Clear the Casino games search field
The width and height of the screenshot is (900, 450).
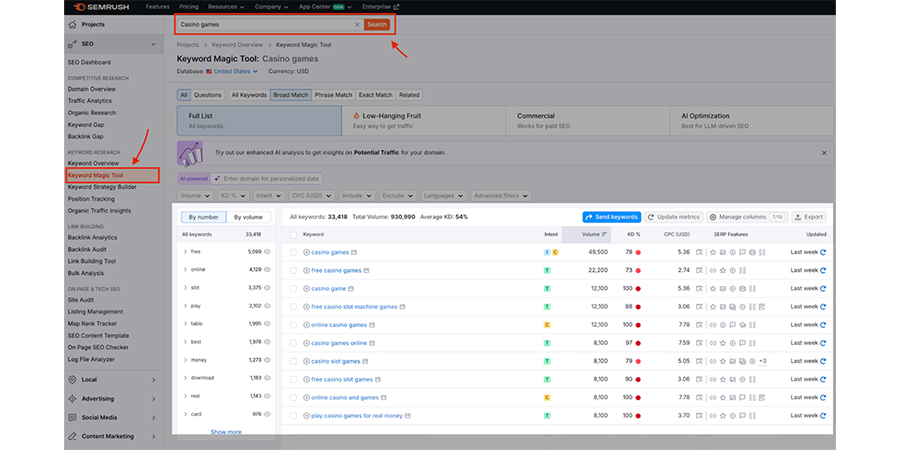point(356,25)
